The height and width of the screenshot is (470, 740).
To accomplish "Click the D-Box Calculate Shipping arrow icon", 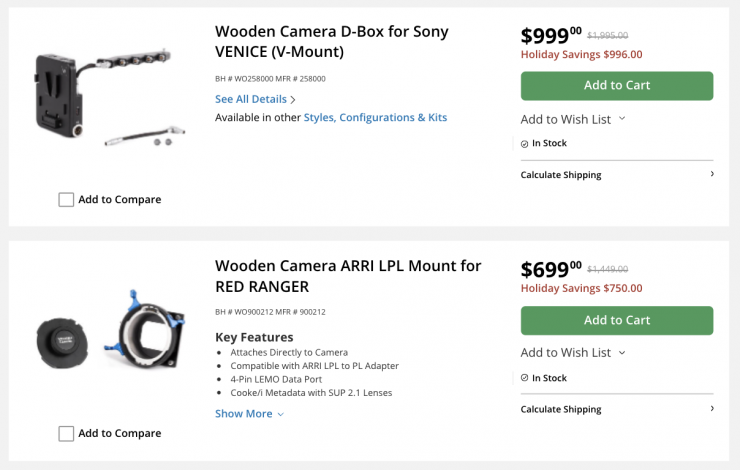I will (x=712, y=174).
